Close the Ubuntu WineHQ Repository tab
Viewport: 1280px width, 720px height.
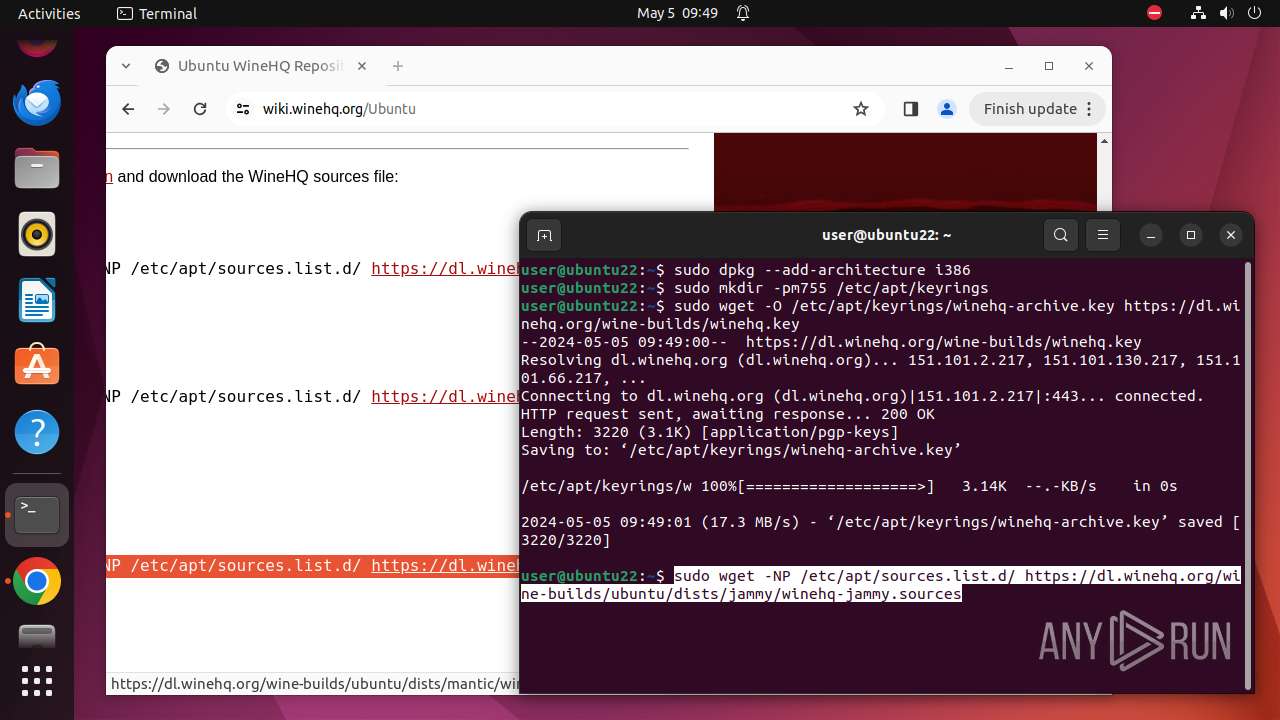(362, 66)
